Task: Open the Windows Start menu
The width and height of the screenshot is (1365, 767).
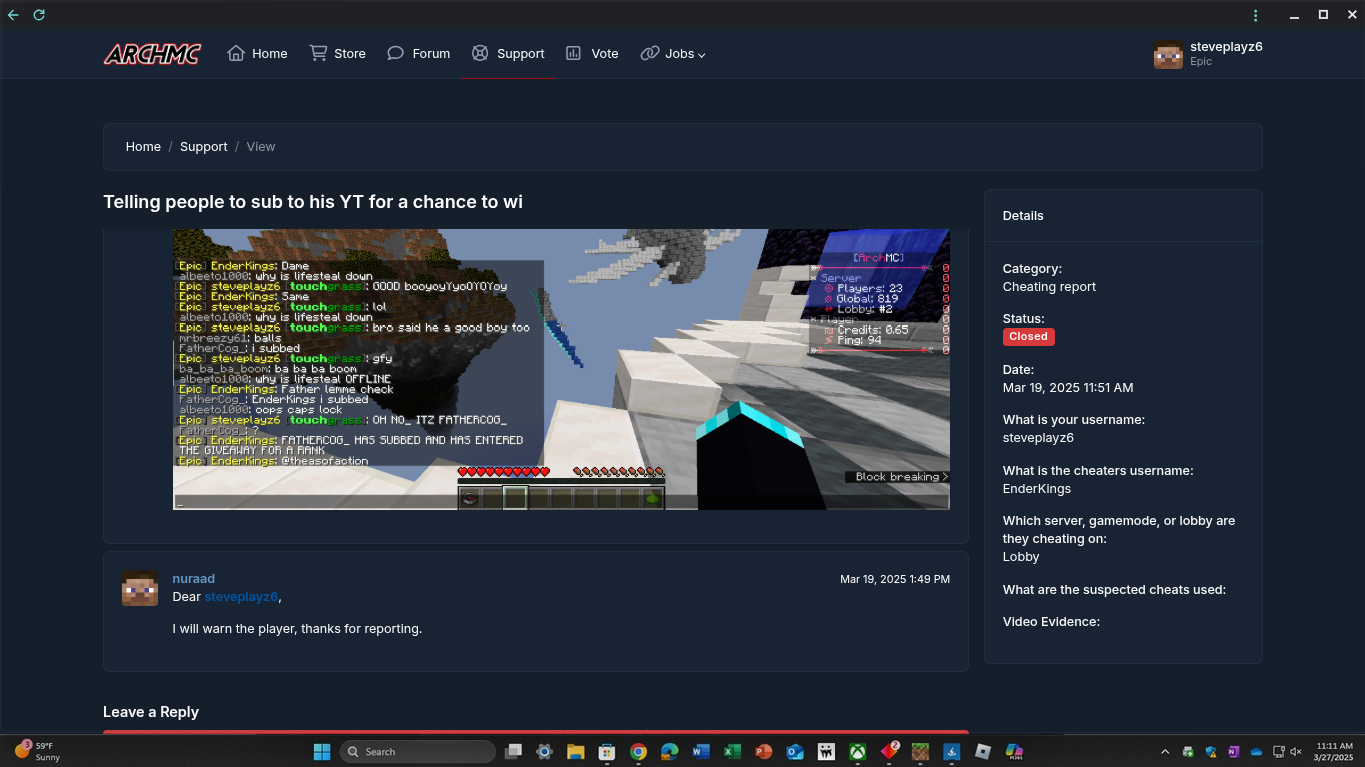Action: pyautogui.click(x=322, y=751)
